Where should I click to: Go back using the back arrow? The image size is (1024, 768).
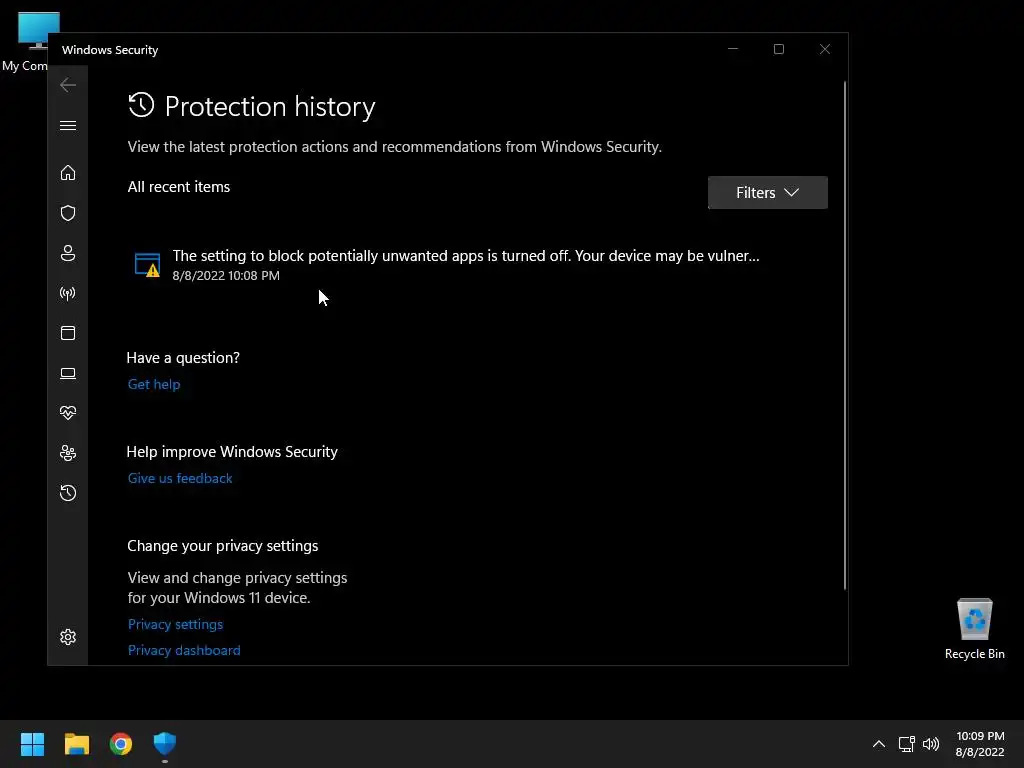pyautogui.click(x=68, y=85)
